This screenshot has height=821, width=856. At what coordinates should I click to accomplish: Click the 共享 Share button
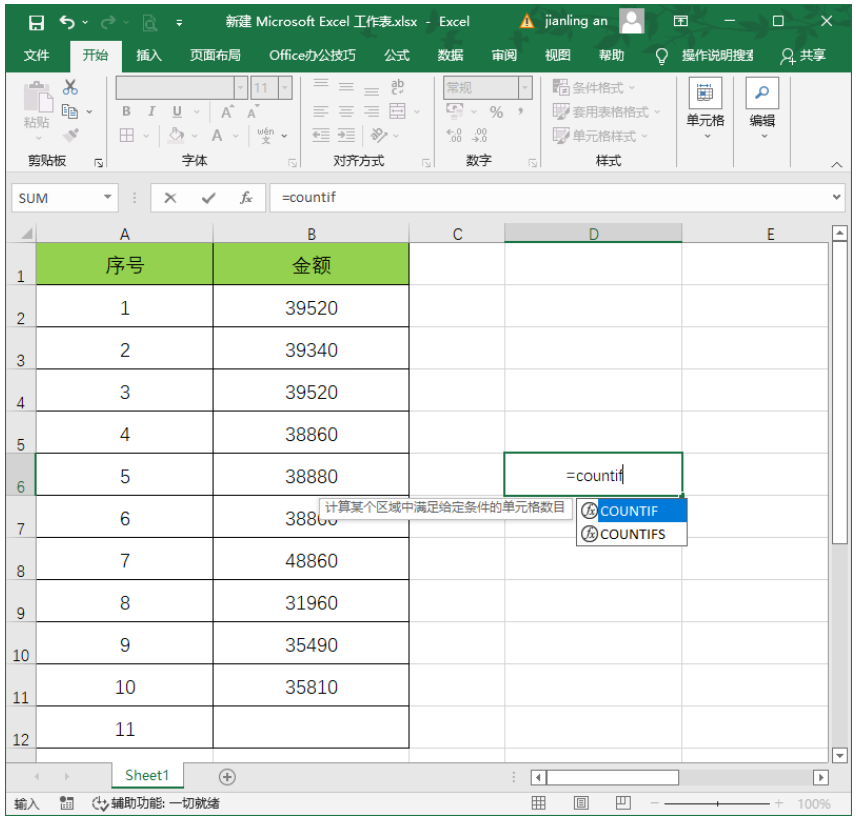(802, 55)
